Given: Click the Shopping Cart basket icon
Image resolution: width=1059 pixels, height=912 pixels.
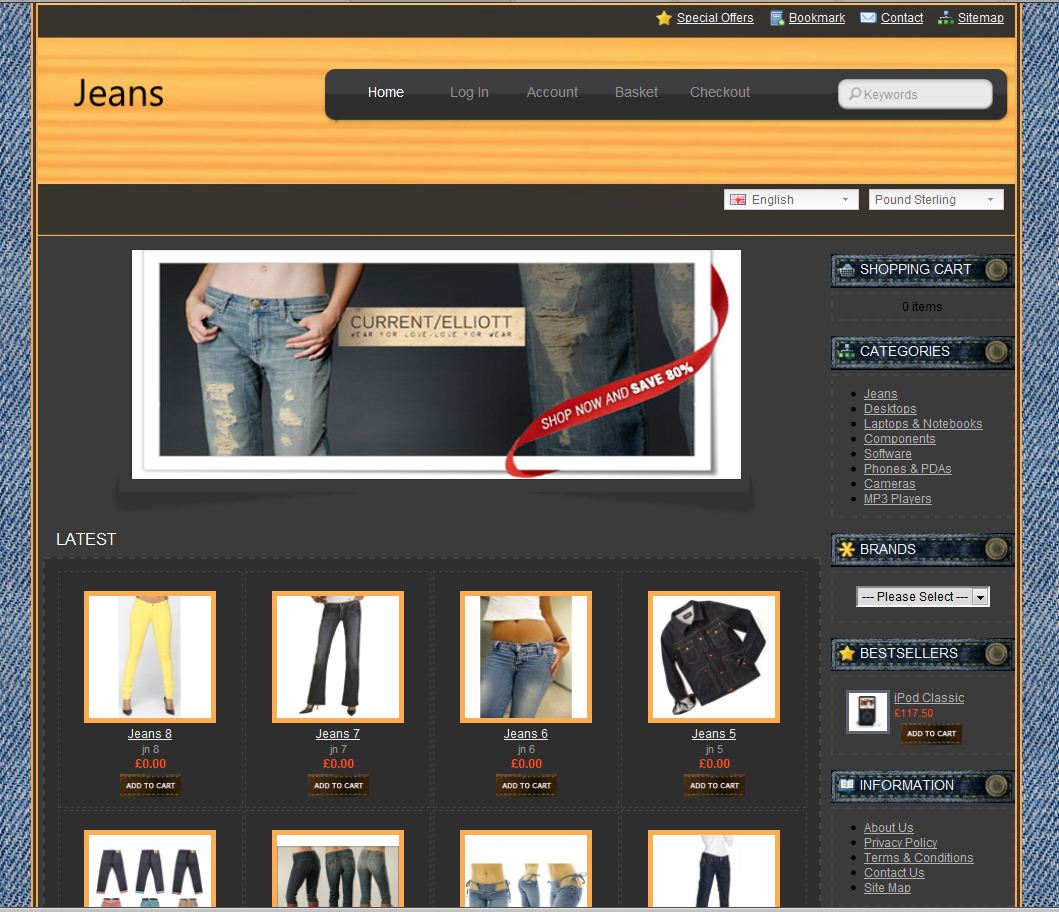Looking at the screenshot, I should point(847,270).
